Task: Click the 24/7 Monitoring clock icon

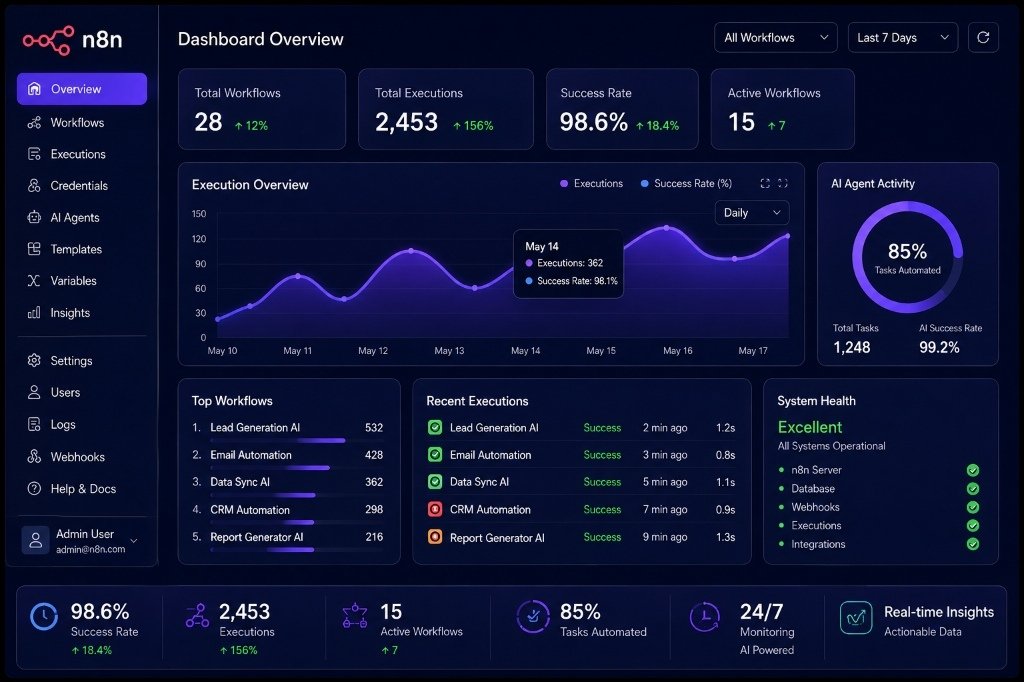Action: click(705, 617)
